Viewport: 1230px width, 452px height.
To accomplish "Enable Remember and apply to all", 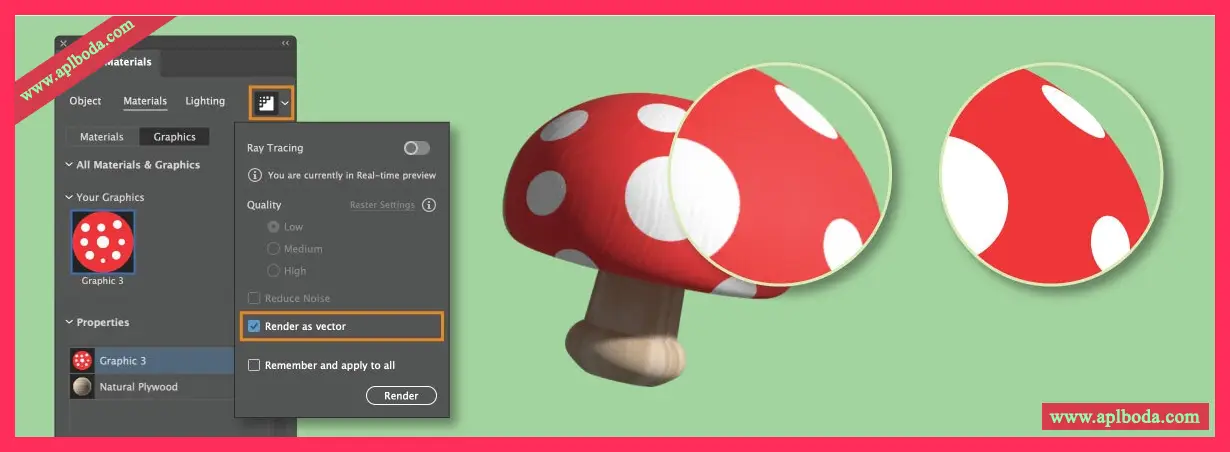I will pos(254,365).
